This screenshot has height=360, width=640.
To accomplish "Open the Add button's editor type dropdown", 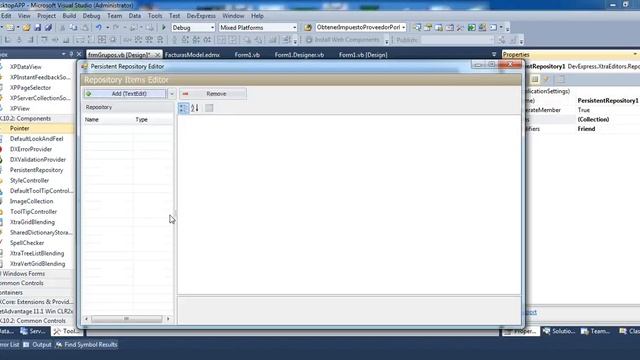I will [171, 93].
